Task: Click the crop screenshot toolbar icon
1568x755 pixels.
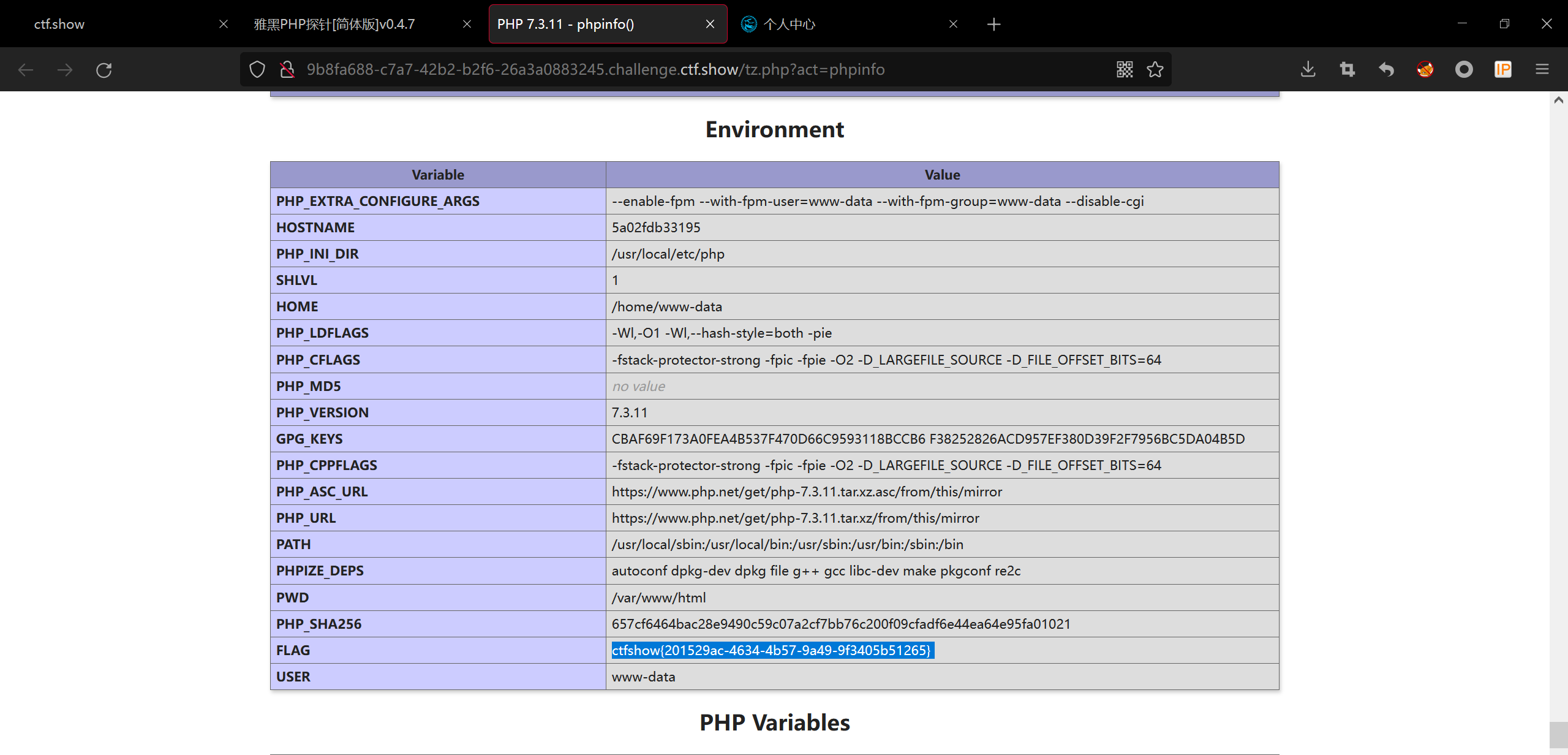Action: click(x=1347, y=70)
